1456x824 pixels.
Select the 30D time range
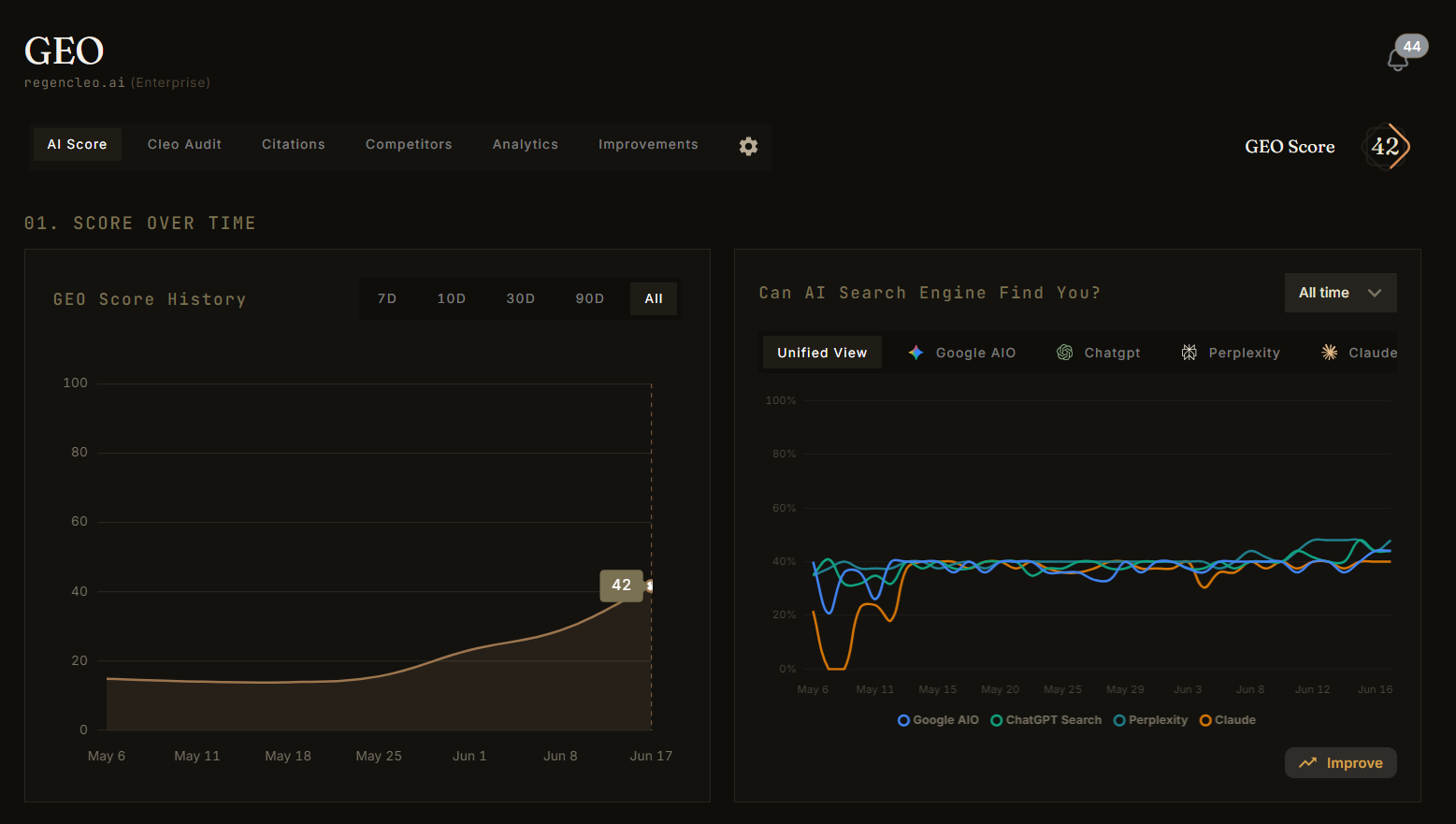point(521,298)
